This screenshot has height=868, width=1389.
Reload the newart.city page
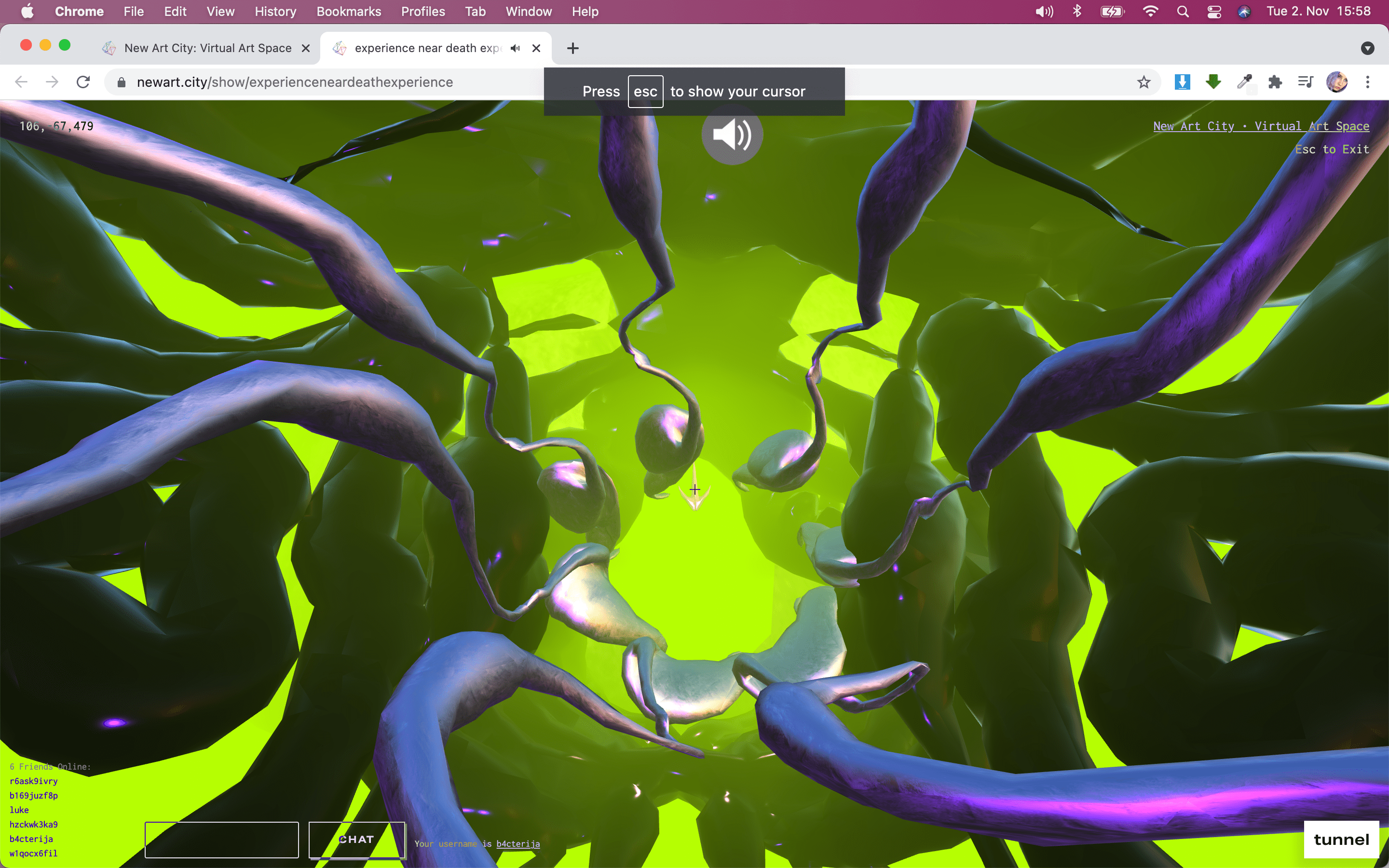(x=83, y=82)
